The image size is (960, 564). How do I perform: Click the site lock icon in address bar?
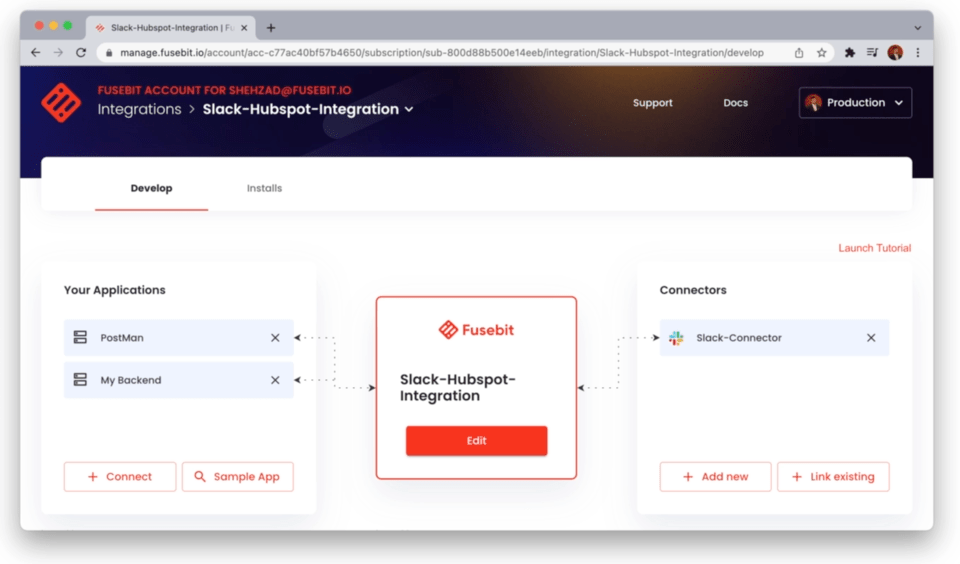click(x=109, y=53)
